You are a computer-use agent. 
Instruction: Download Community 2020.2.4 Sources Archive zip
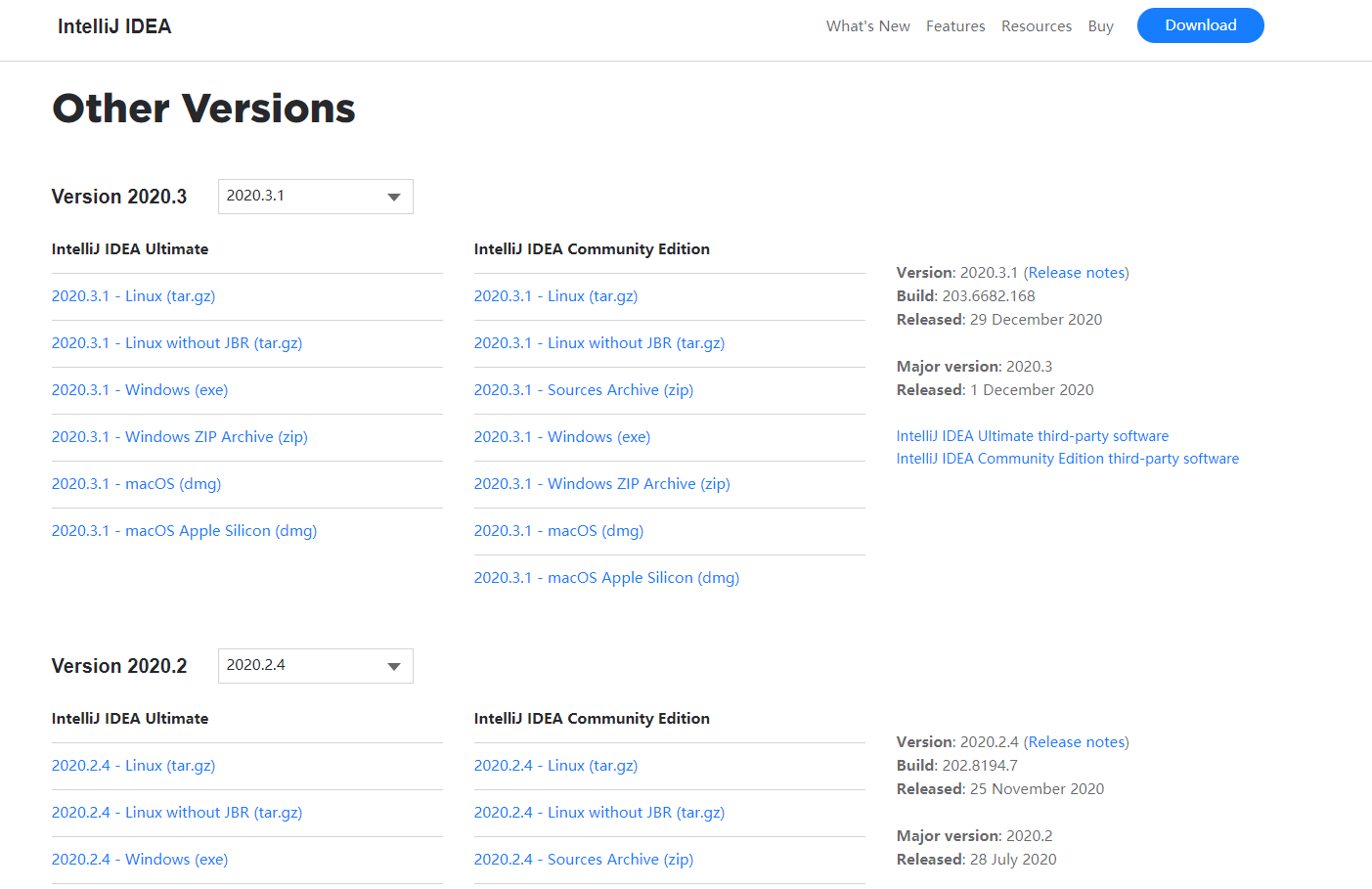pos(584,860)
